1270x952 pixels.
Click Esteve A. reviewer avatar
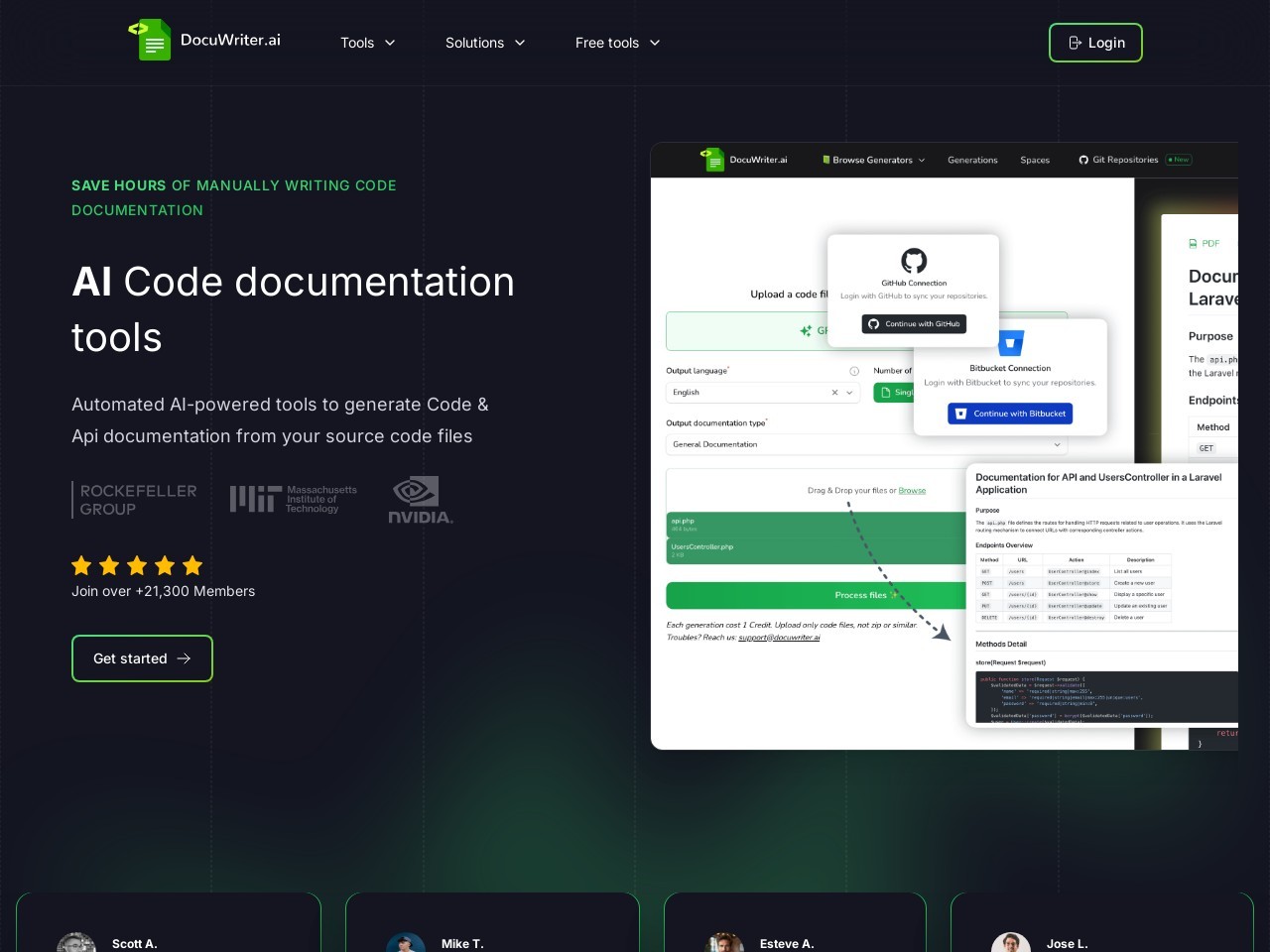click(x=724, y=942)
